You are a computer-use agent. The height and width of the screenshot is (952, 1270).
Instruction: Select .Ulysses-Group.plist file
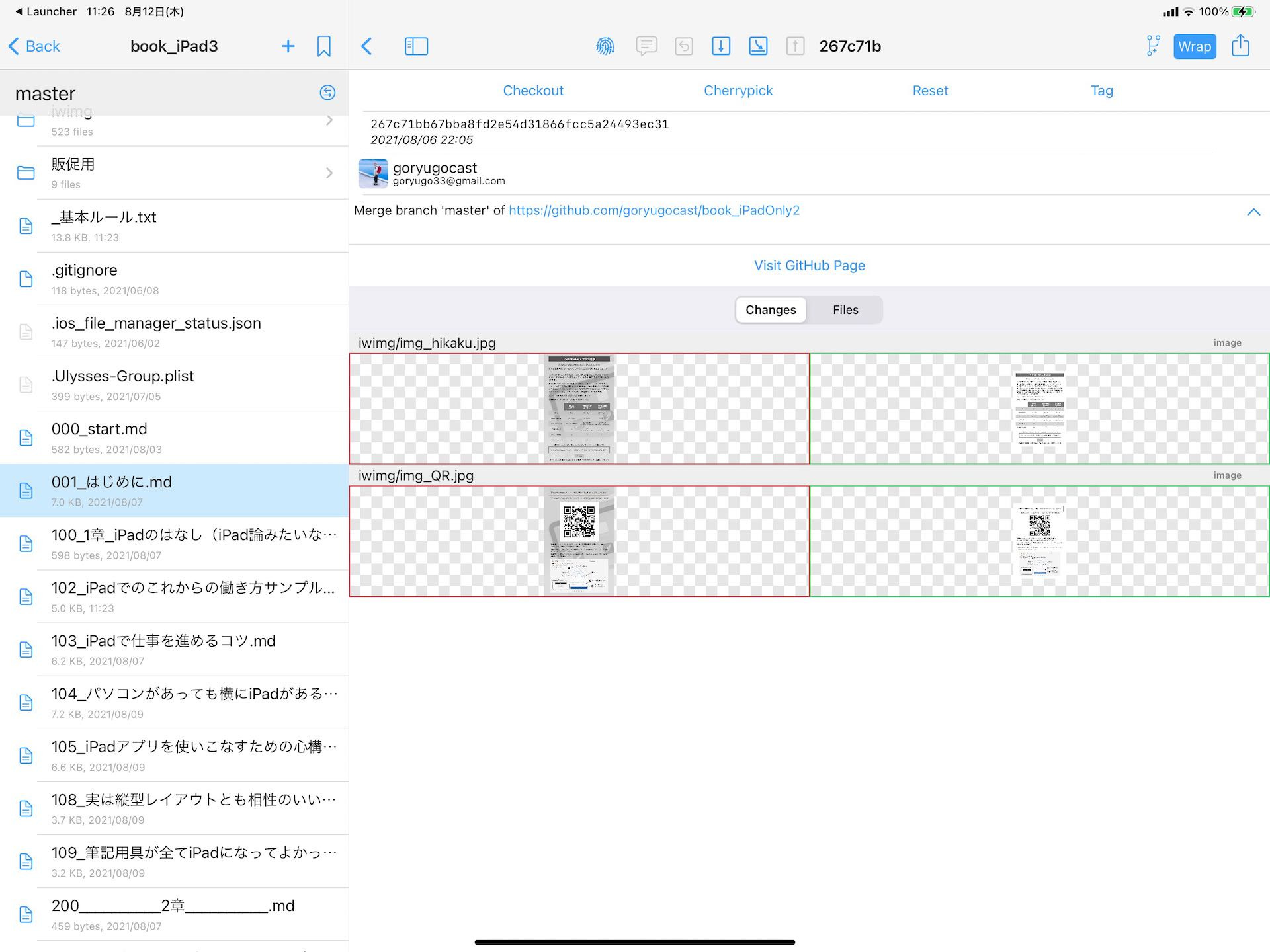tap(175, 385)
